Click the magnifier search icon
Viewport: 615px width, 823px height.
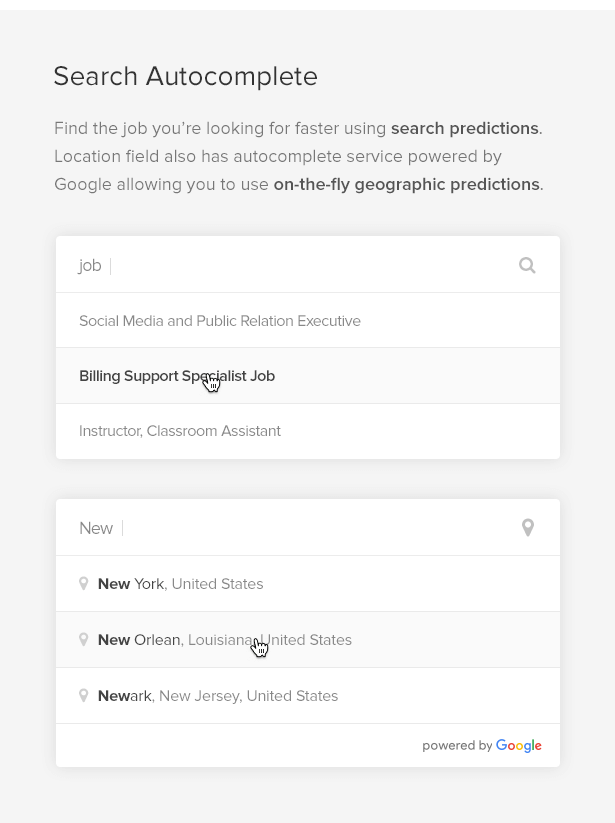(x=527, y=265)
